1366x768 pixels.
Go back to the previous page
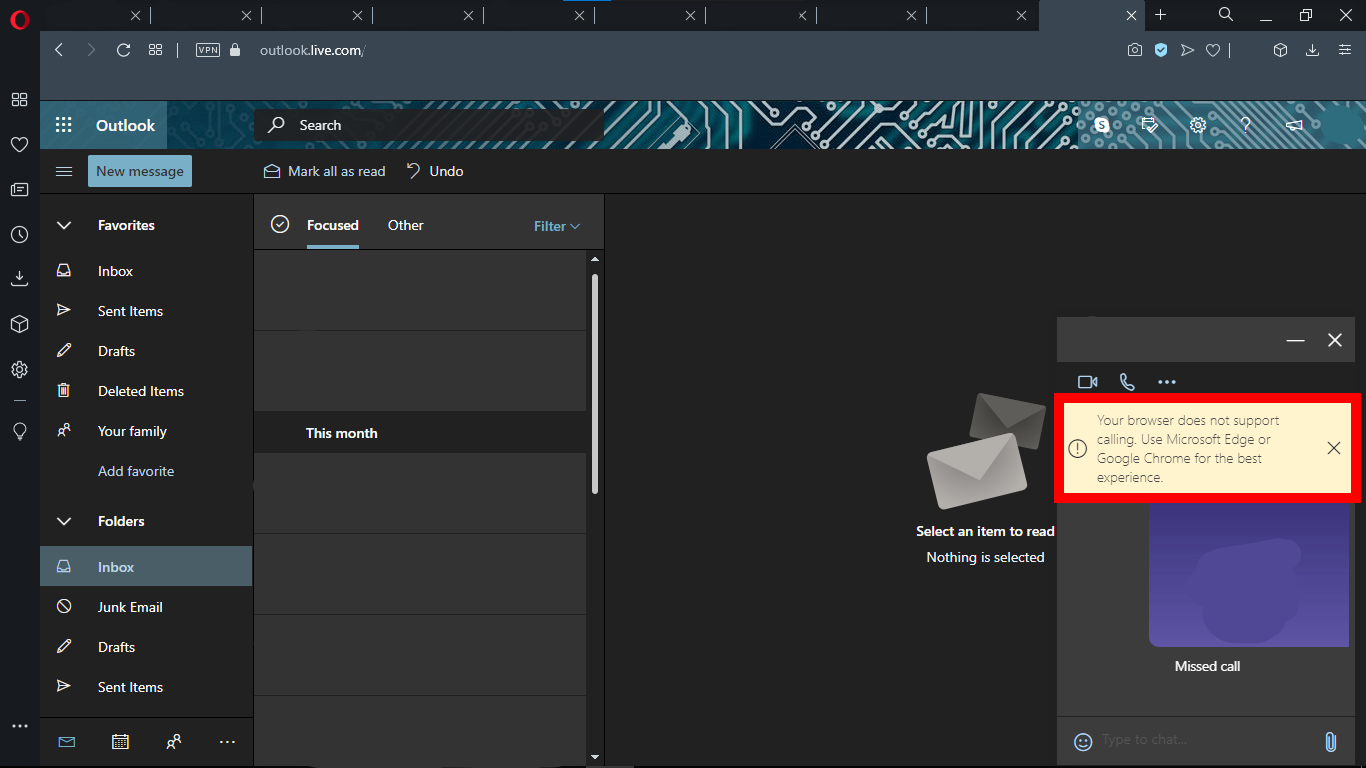click(x=59, y=50)
